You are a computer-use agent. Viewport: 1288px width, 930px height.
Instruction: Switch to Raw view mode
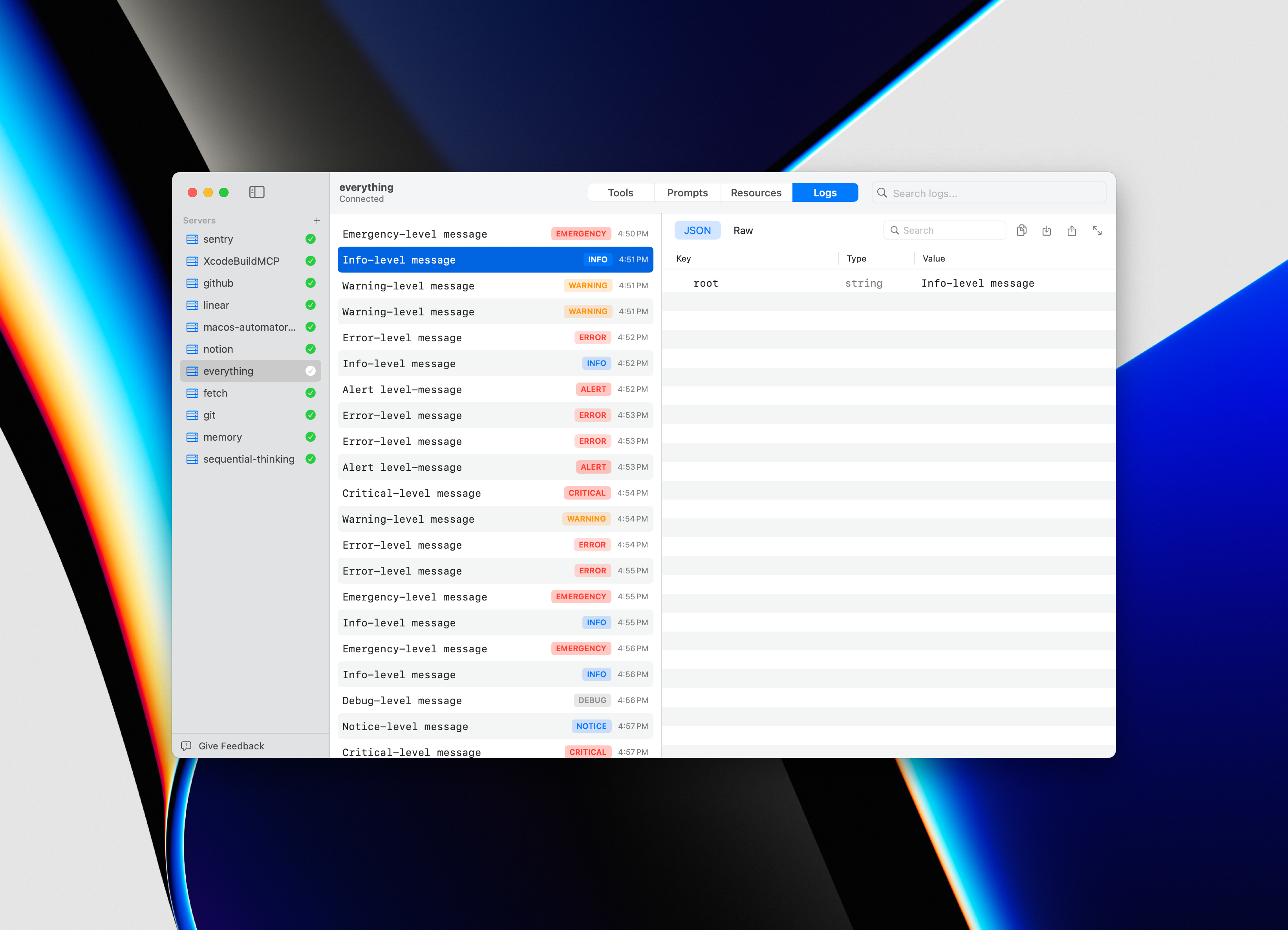(743, 230)
